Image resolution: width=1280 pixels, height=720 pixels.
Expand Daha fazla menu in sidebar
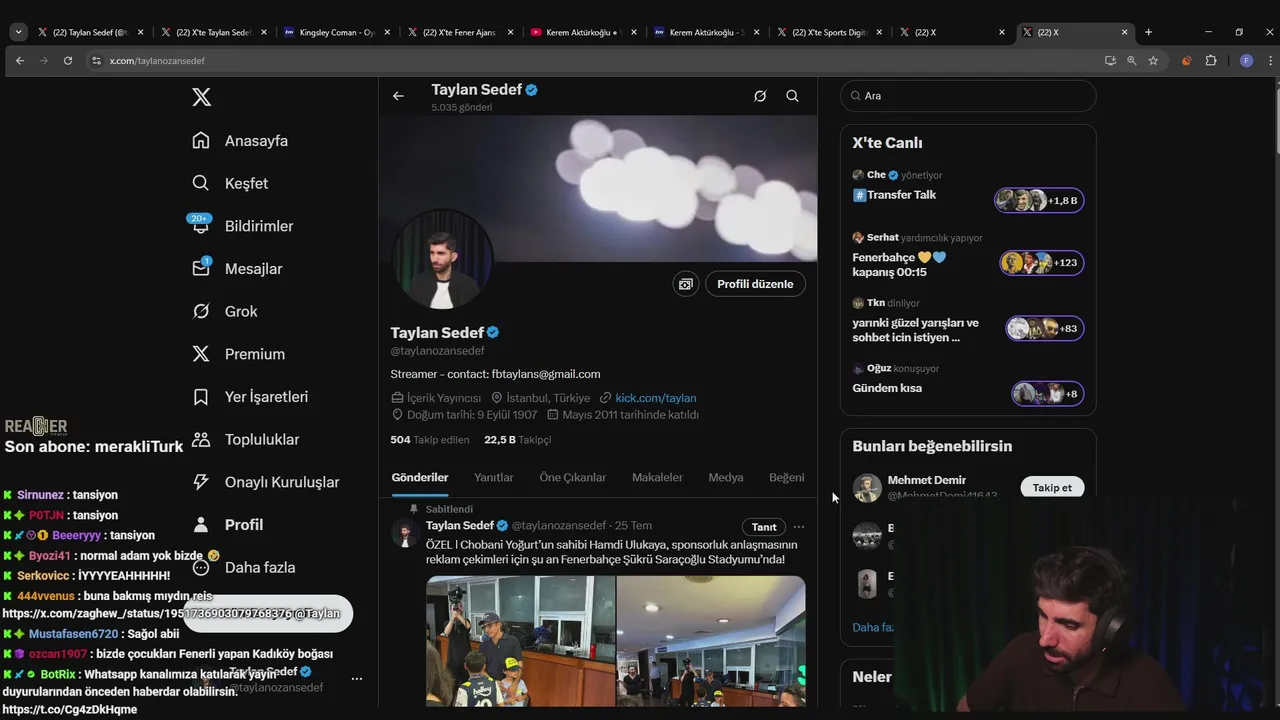[243, 567]
